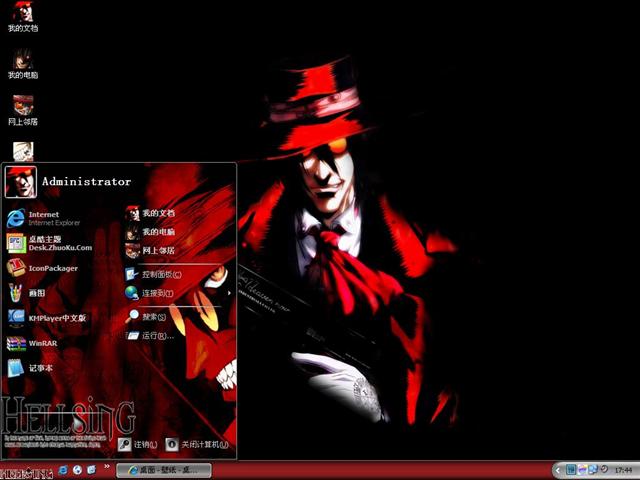Open 运行(R)... run dialog
The height and width of the screenshot is (480, 640).
(x=150, y=336)
